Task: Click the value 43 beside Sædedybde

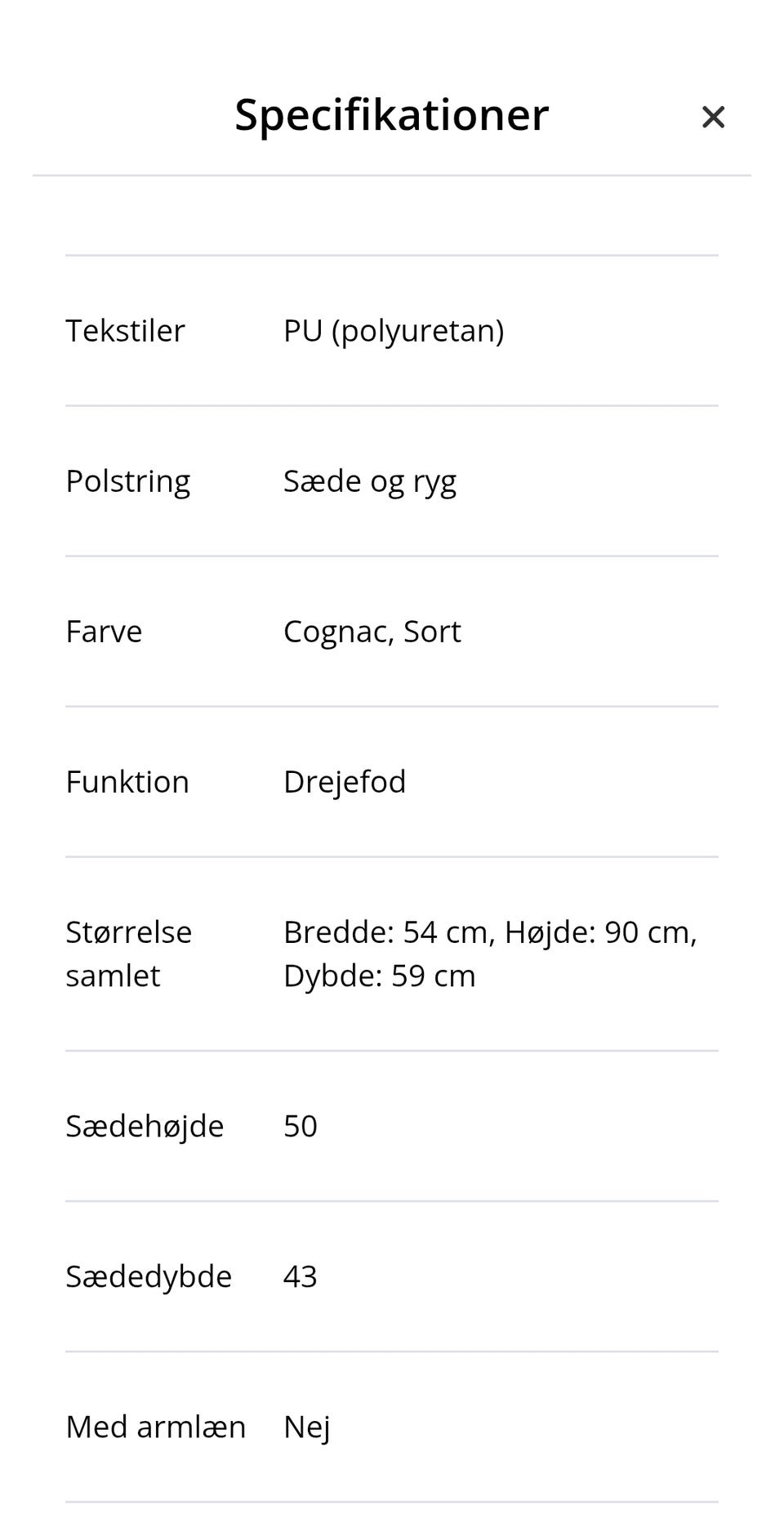Action: click(301, 1276)
